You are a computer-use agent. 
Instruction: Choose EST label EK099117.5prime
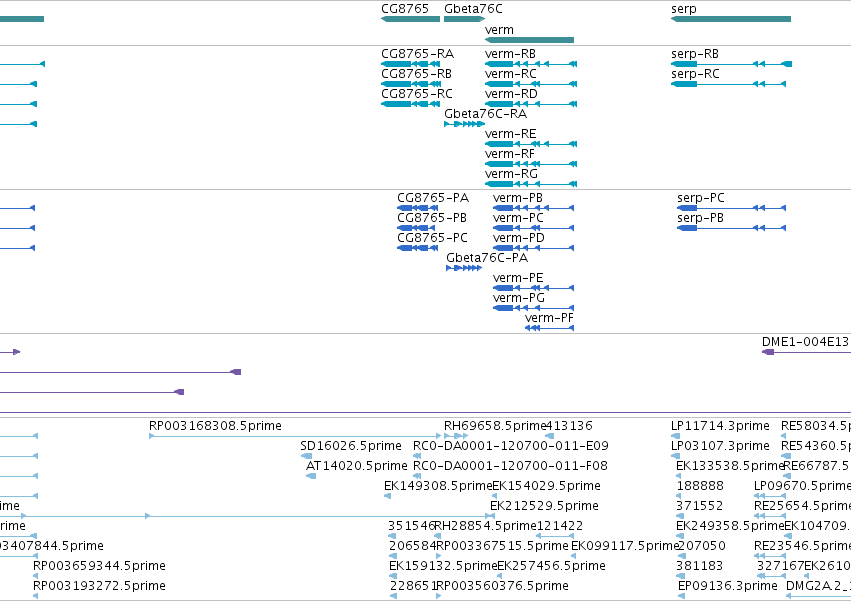click(625, 546)
